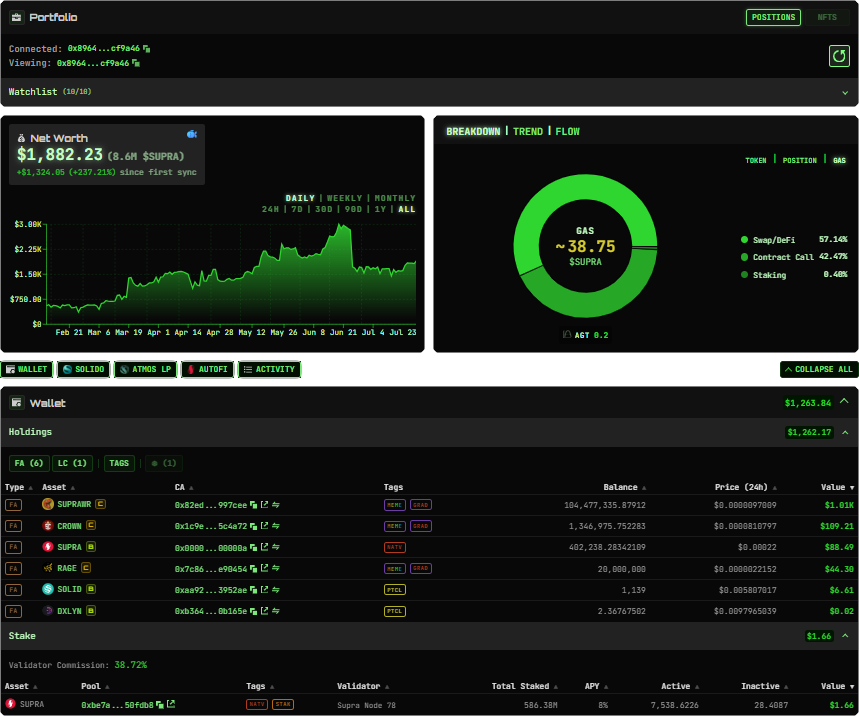Copy stake pool address 0xbe7a...50fdb8

pyautogui.click(x=159, y=704)
